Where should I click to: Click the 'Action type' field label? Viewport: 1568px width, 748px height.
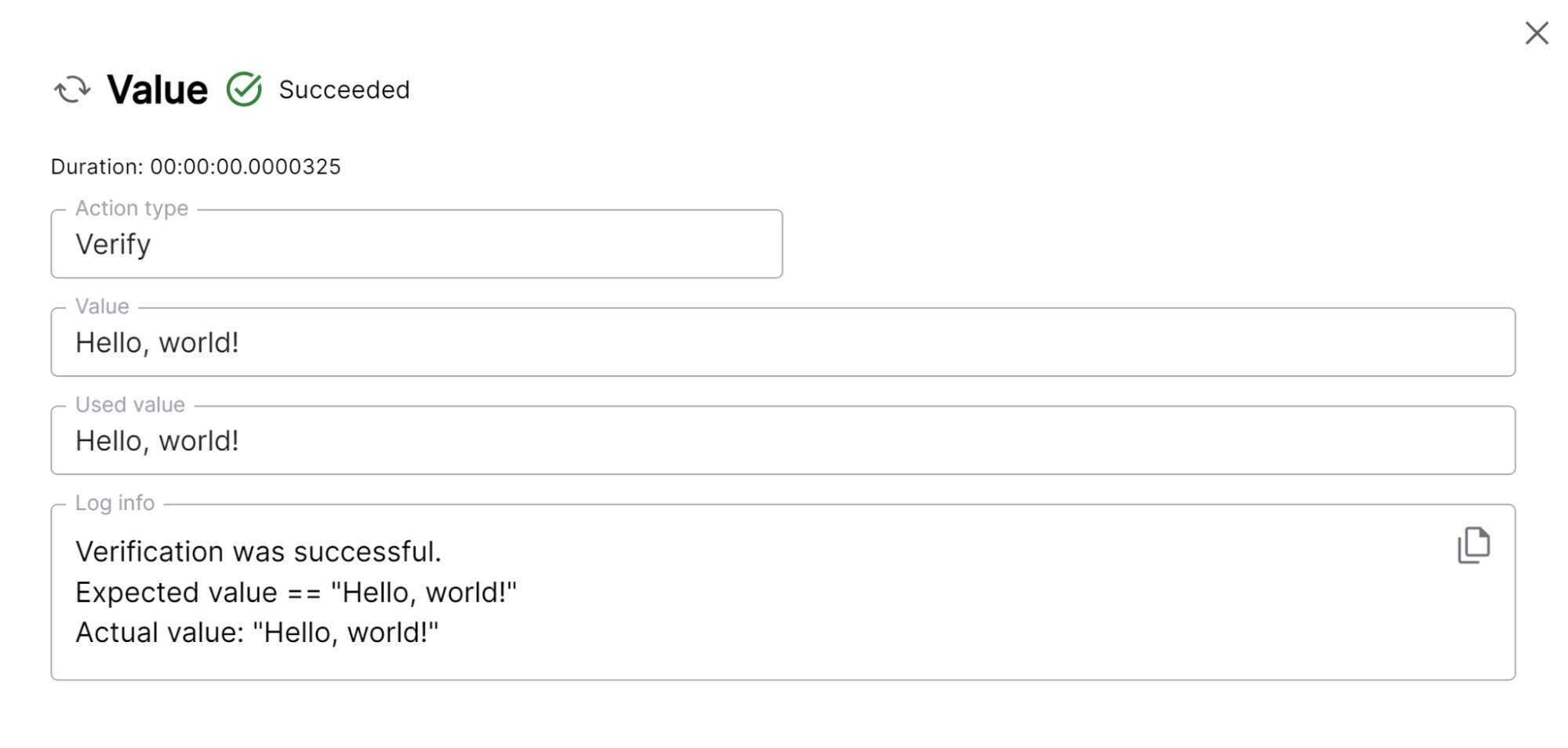(x=132, y=208)
